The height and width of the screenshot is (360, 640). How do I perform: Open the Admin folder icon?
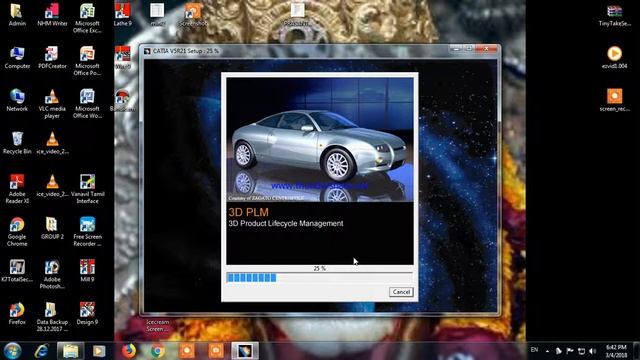(17, 15)
